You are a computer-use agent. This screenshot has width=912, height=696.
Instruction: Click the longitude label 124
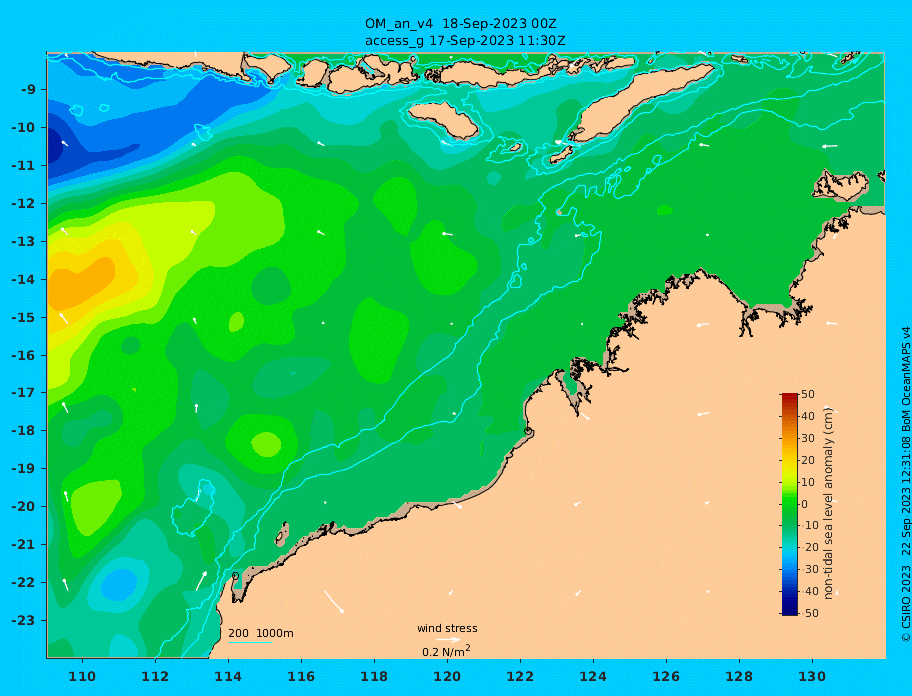[593, 677]
